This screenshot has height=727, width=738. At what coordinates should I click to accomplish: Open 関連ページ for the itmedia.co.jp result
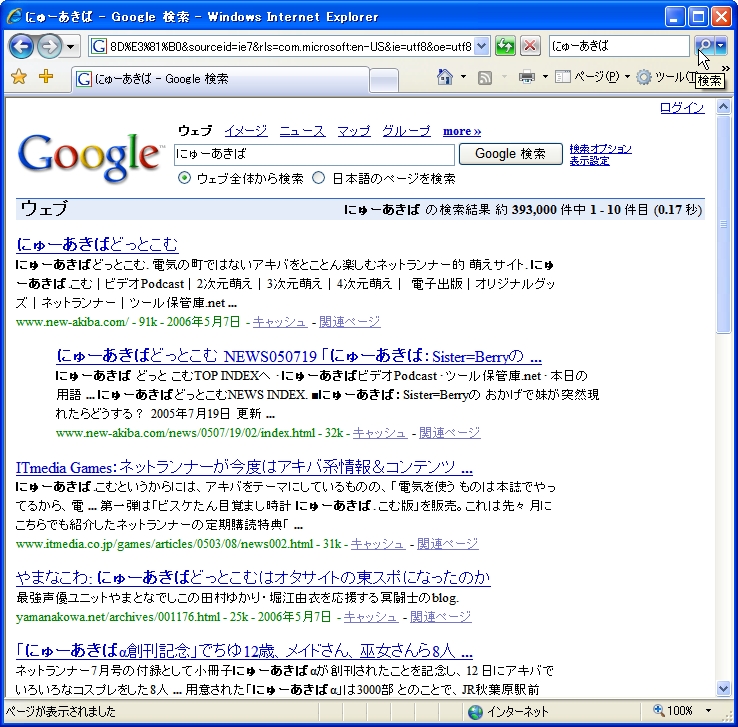point(448,544)
